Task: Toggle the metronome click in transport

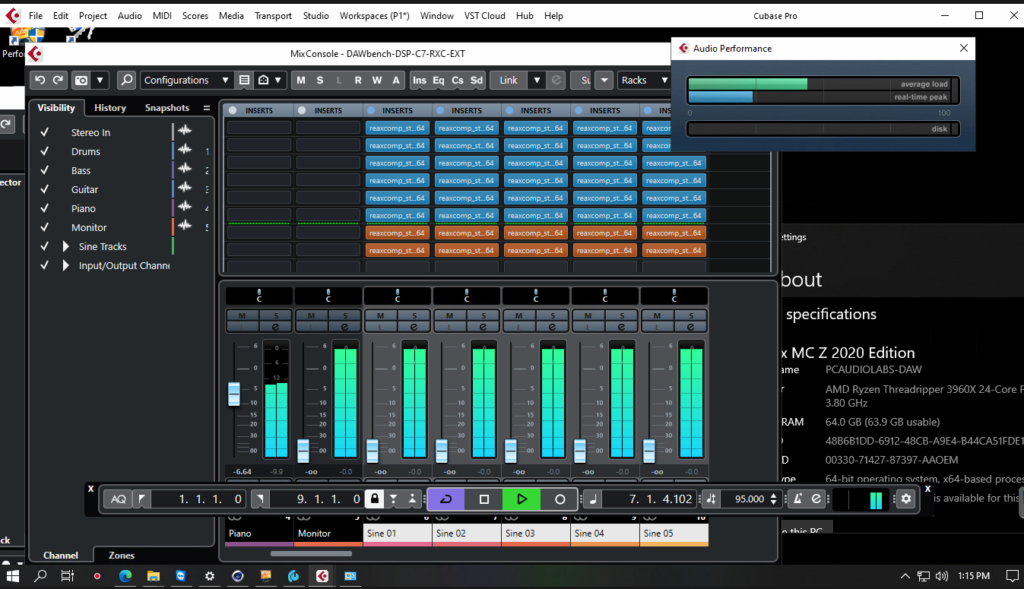Action: point(798,499)
